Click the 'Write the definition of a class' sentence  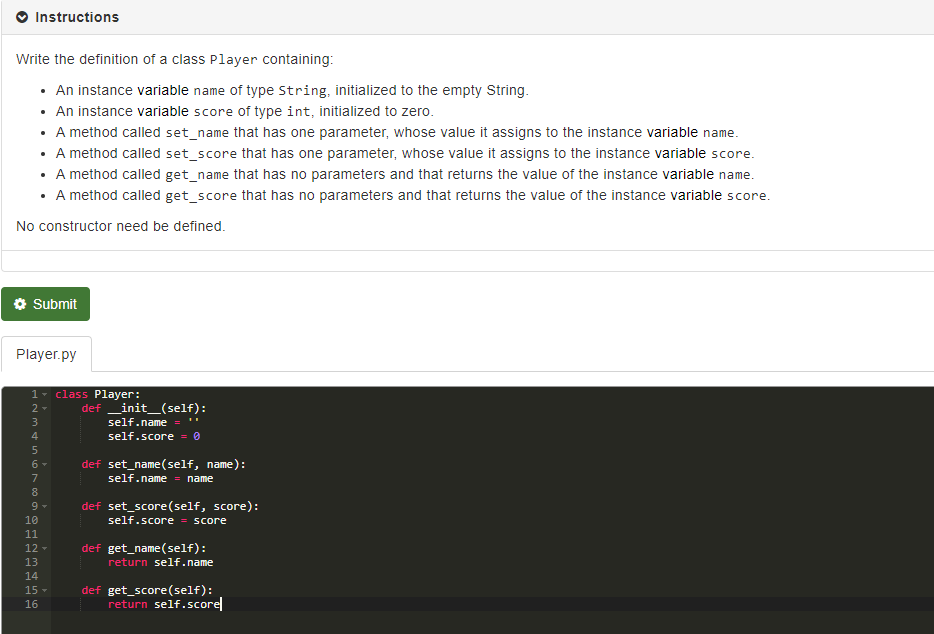[x=175, y=60]
